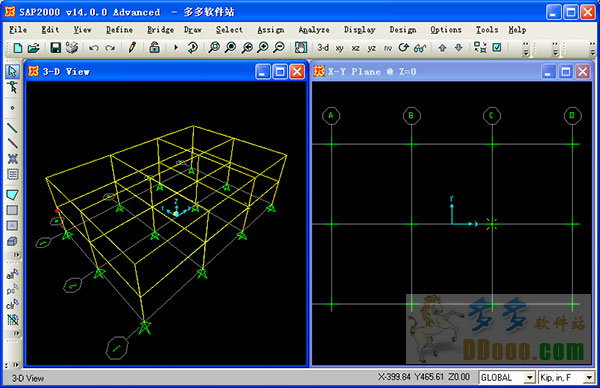Toggle perspective view with the glasses icon
The width and height of the screenshot is (600, 388).
[x=420, y=48]
